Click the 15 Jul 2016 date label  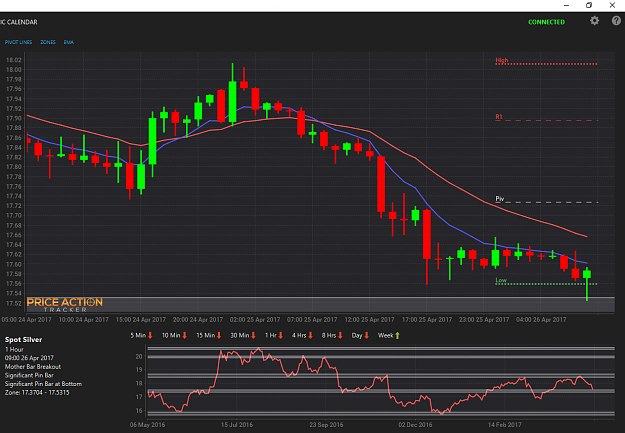click(237, 425)
